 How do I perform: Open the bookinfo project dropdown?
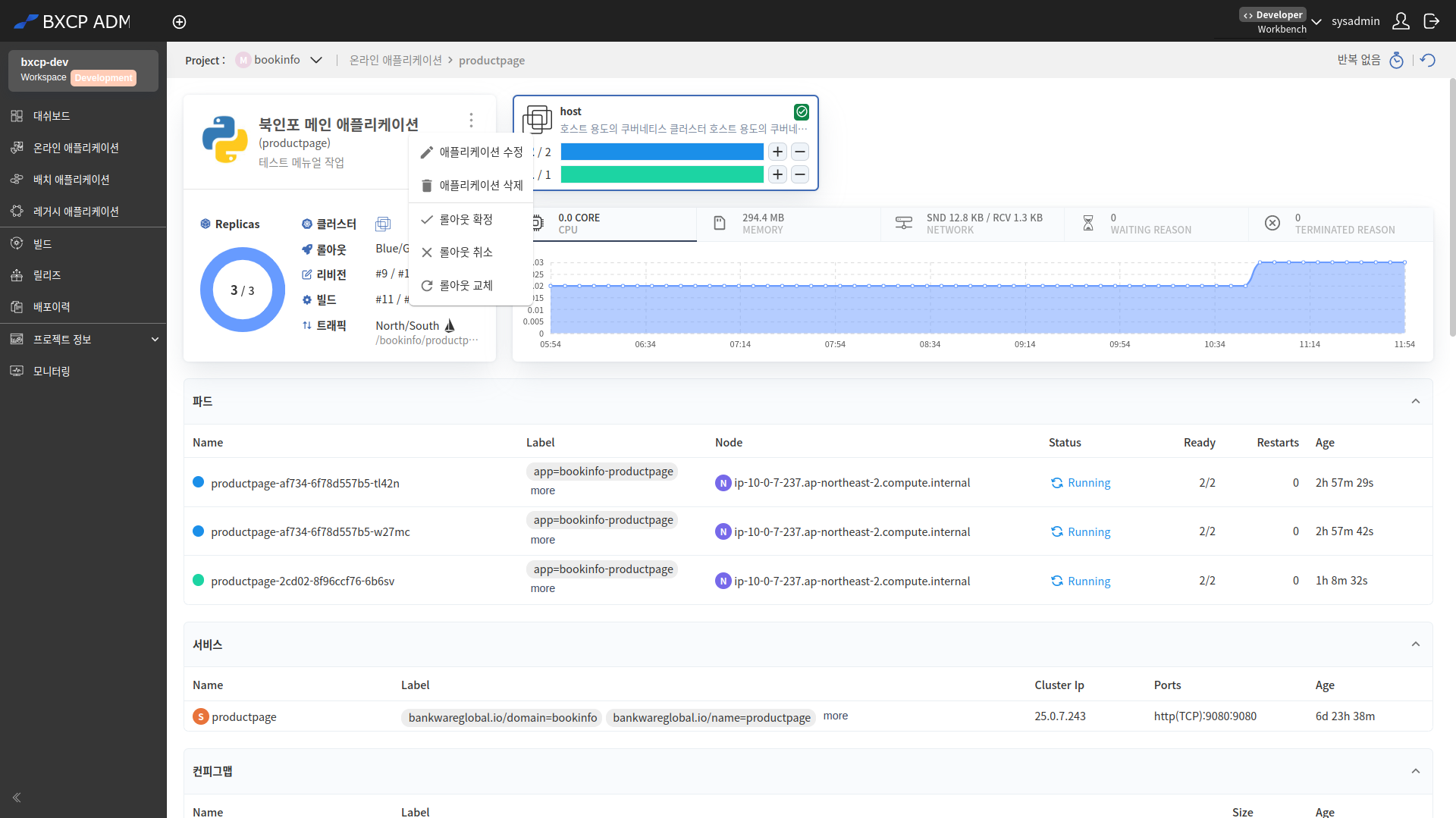279,60
